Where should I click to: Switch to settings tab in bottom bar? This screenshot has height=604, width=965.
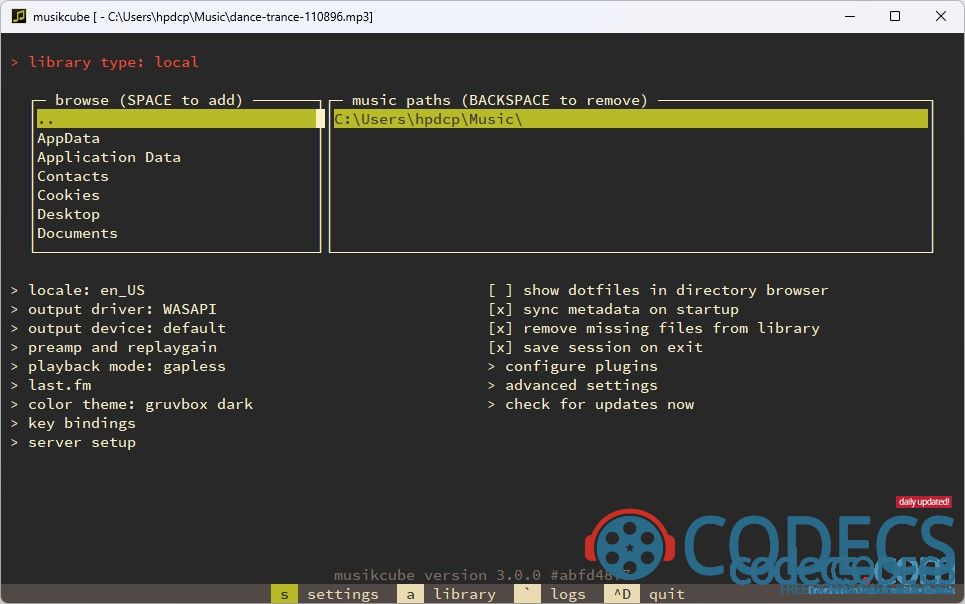[x=343, y=594]
